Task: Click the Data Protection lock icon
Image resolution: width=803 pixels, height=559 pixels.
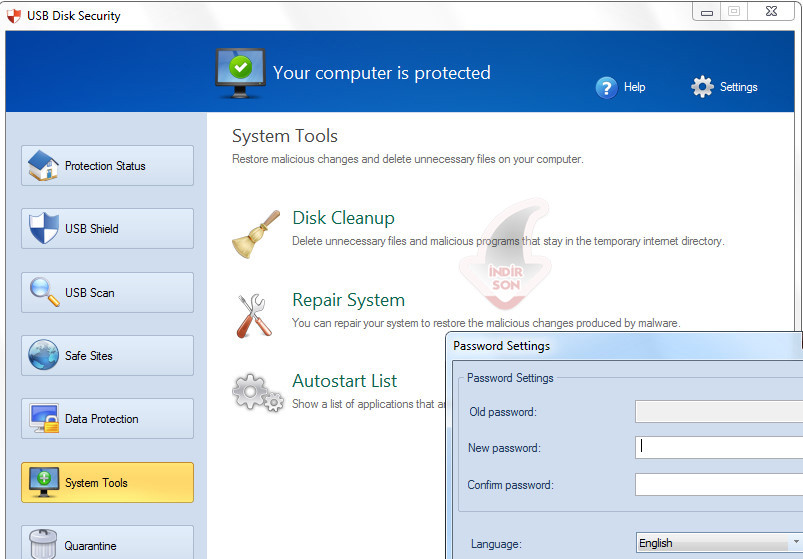Action: click(44, 418)
